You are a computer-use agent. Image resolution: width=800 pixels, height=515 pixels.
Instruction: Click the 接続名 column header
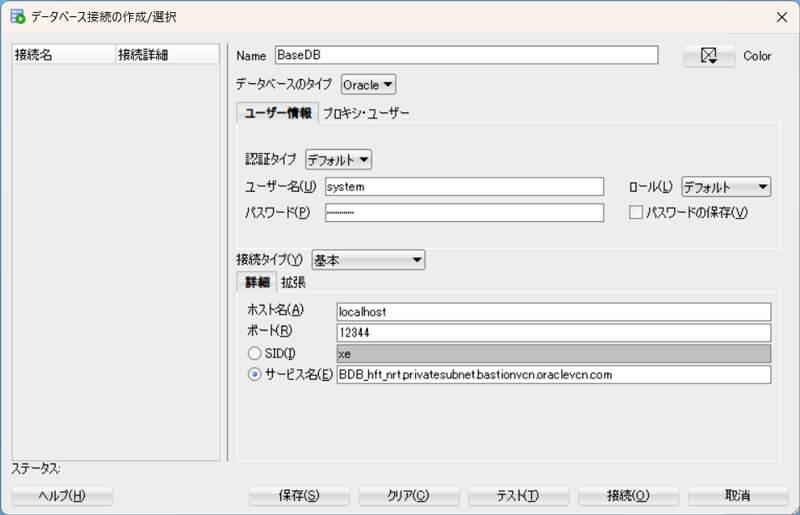(x=64, y=55)
